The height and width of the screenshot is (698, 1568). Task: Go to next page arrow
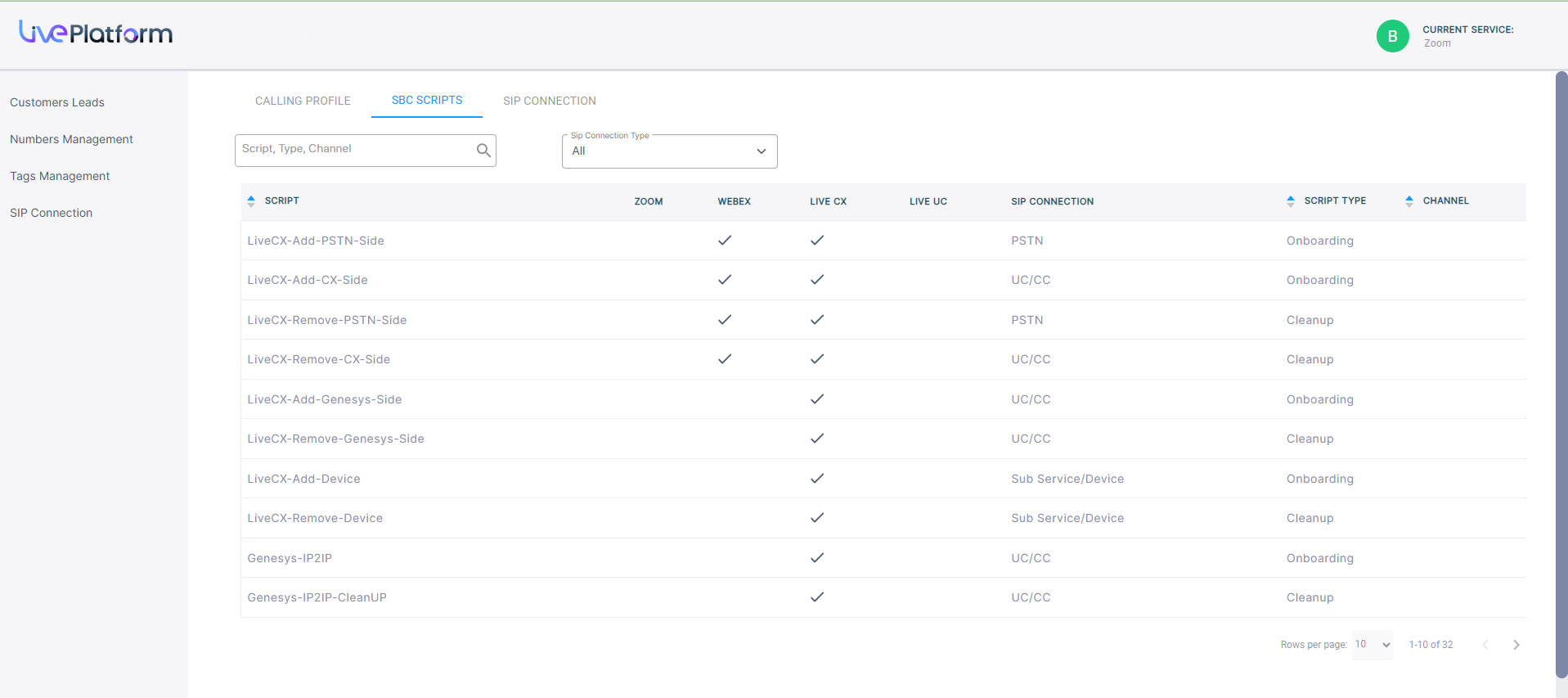[x=1516, y=645]
